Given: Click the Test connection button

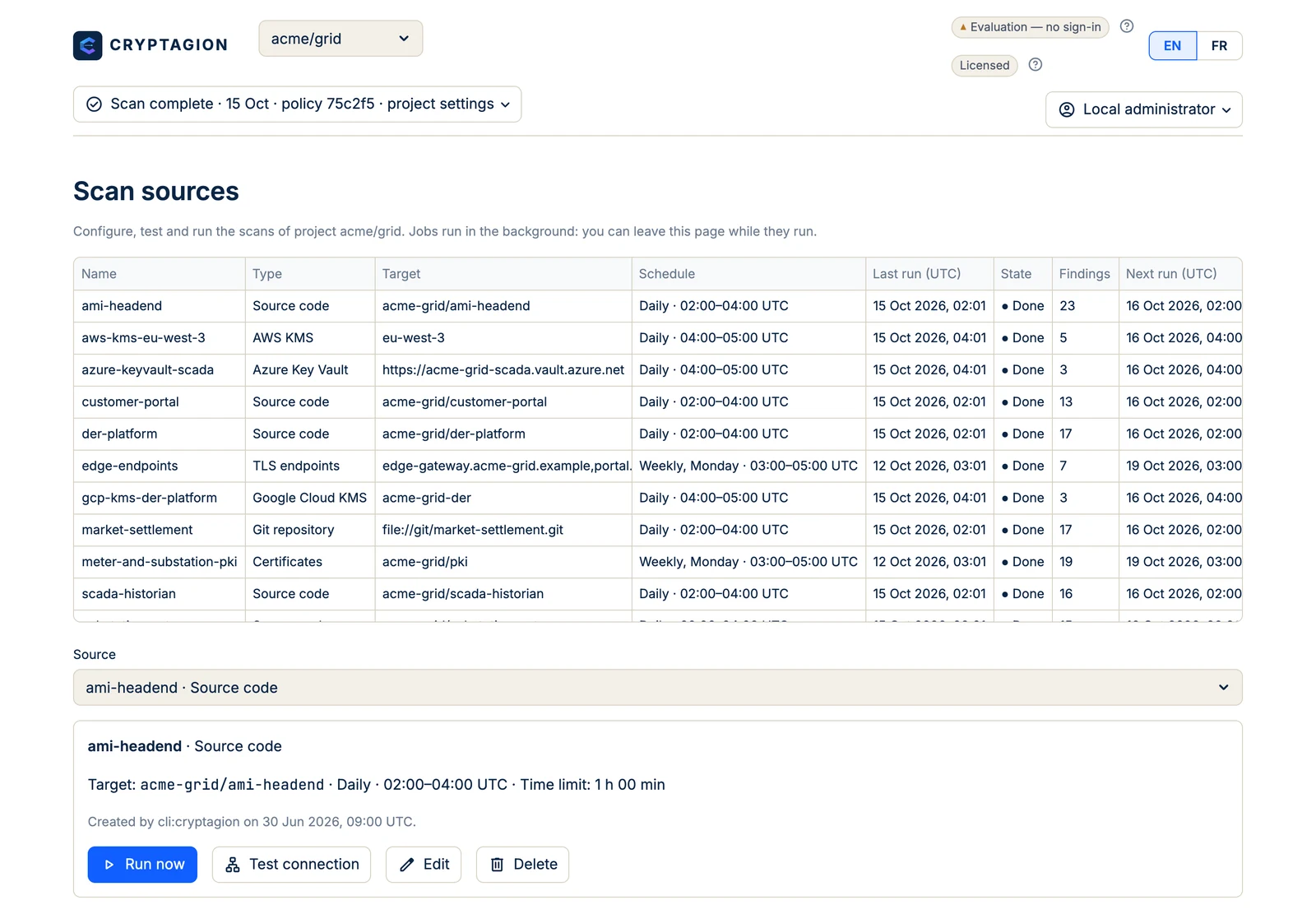Looking at the screenshot, I should tap(291, 865).
